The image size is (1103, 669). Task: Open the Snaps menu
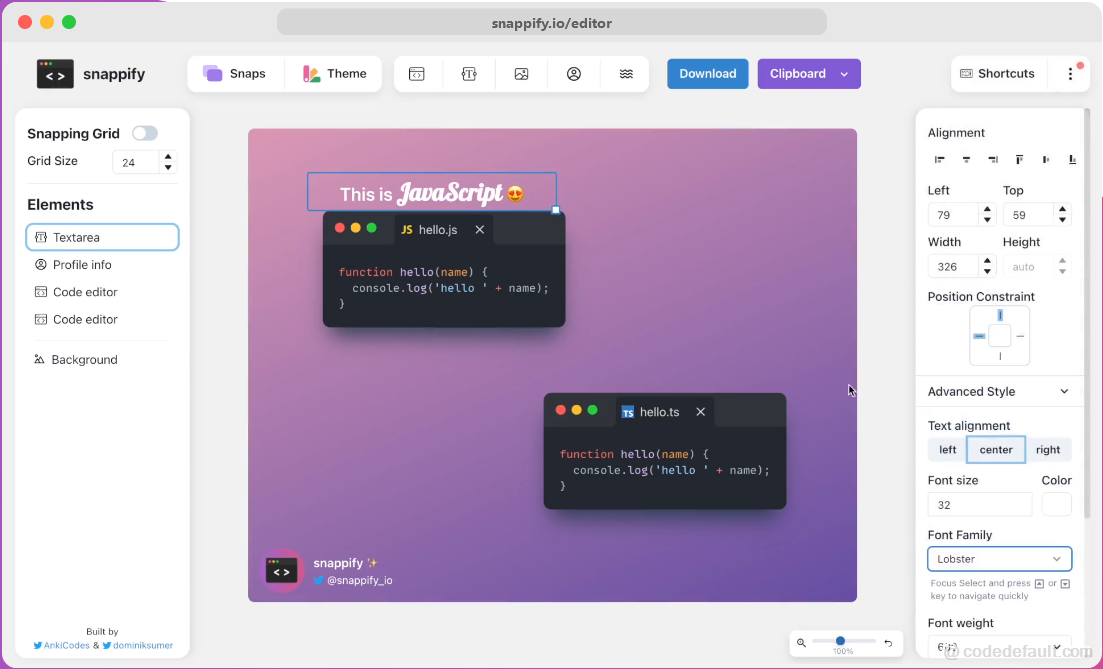click(235, 74)
